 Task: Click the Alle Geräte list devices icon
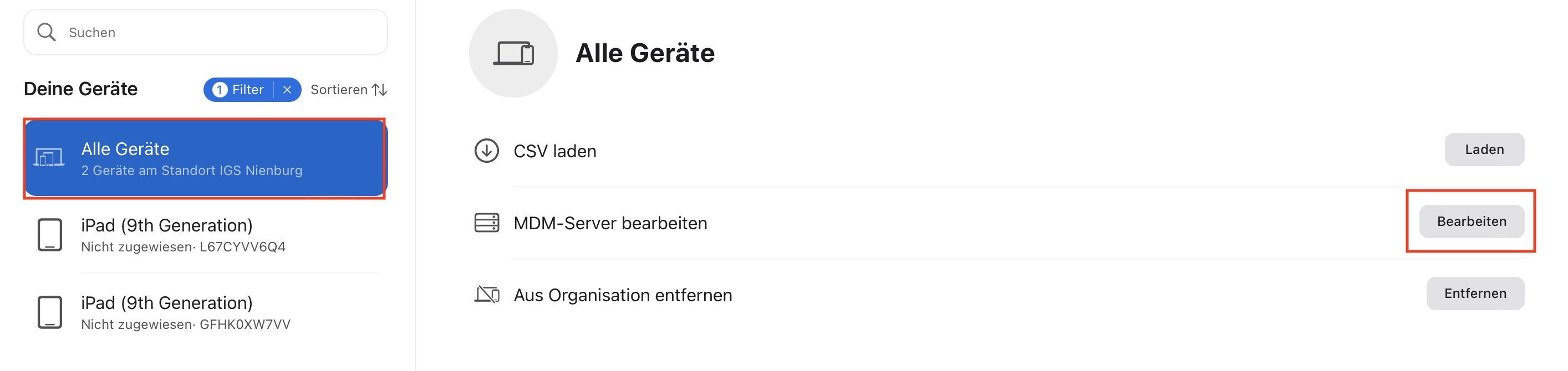49,158
